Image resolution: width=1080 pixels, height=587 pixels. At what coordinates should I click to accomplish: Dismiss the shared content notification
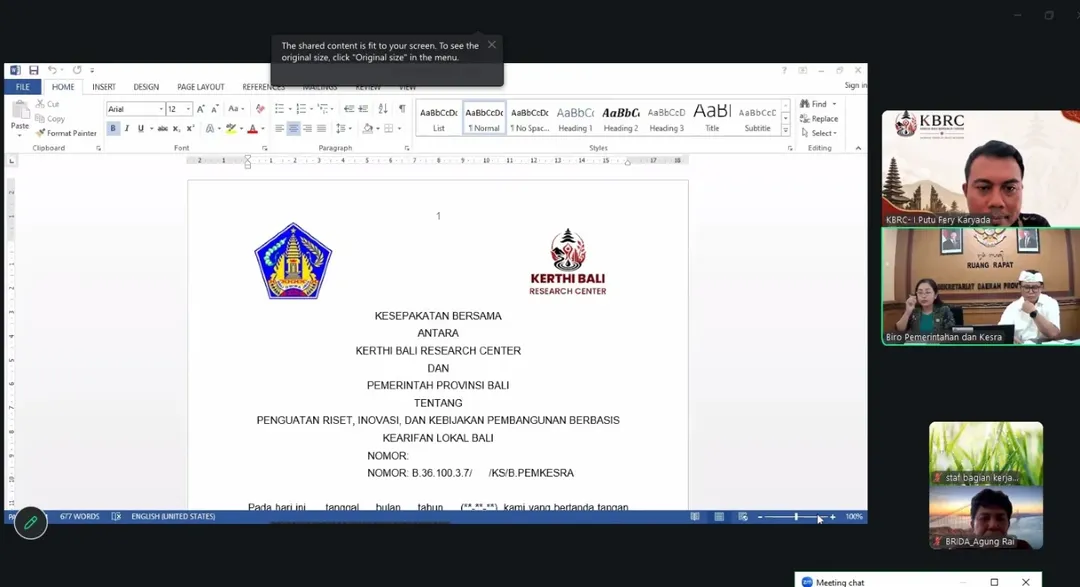492,45
